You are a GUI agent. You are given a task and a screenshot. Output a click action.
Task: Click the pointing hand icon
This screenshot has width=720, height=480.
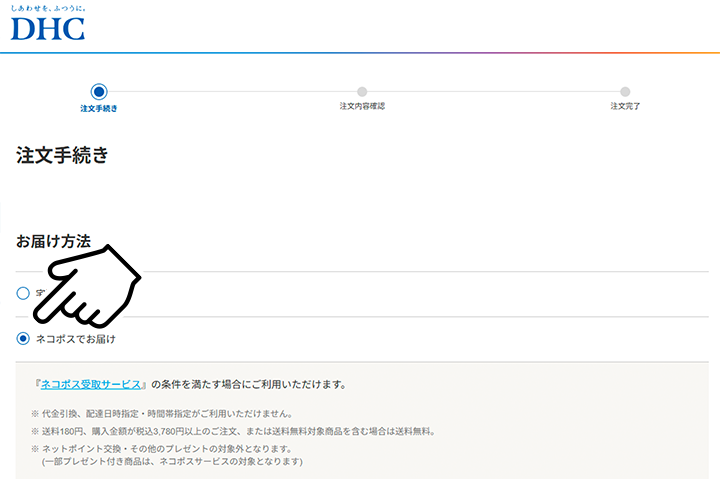(x=97, y=284)
